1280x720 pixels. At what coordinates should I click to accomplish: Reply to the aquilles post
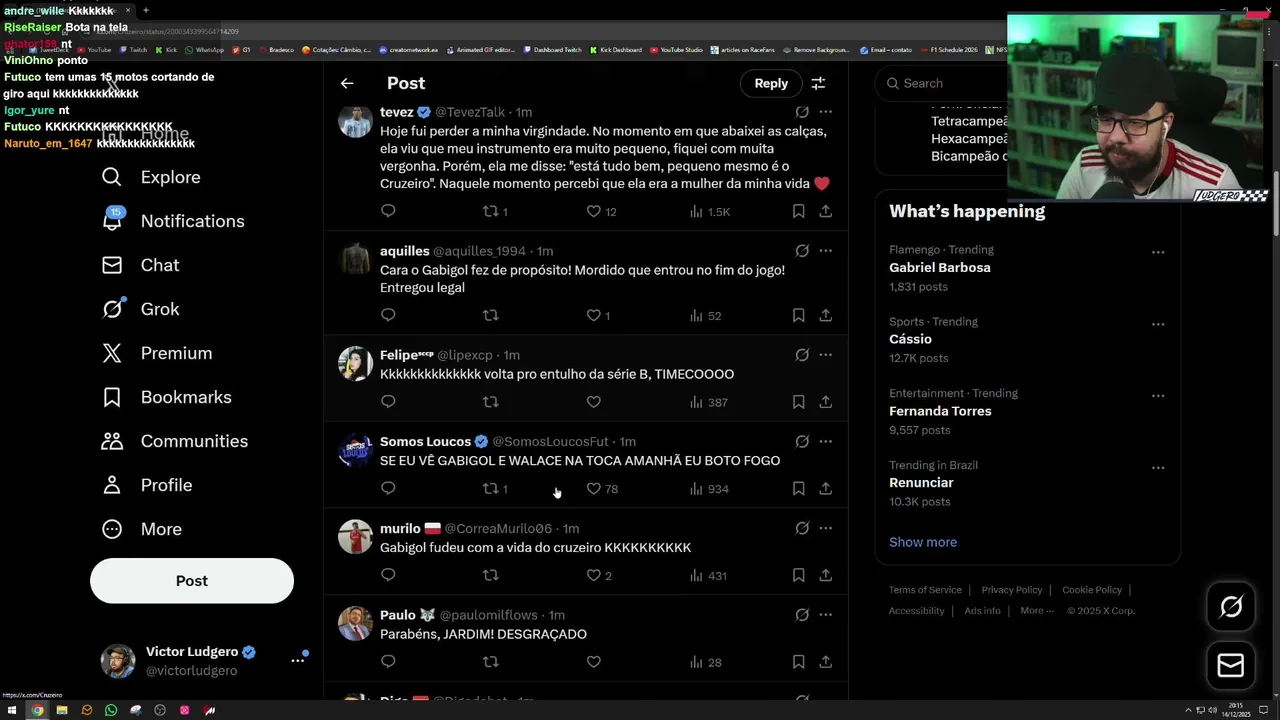click(x=388, y=315)
